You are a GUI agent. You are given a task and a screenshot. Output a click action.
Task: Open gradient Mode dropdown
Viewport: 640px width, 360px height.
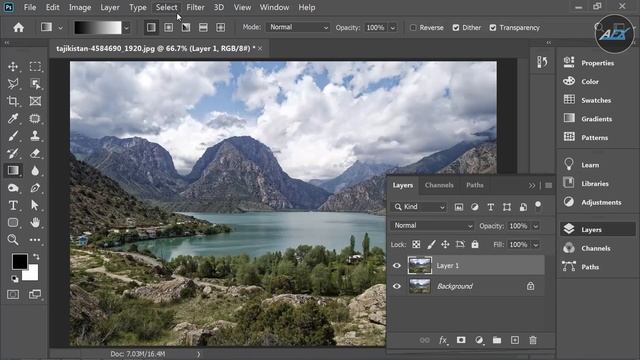tap(298, 27)
